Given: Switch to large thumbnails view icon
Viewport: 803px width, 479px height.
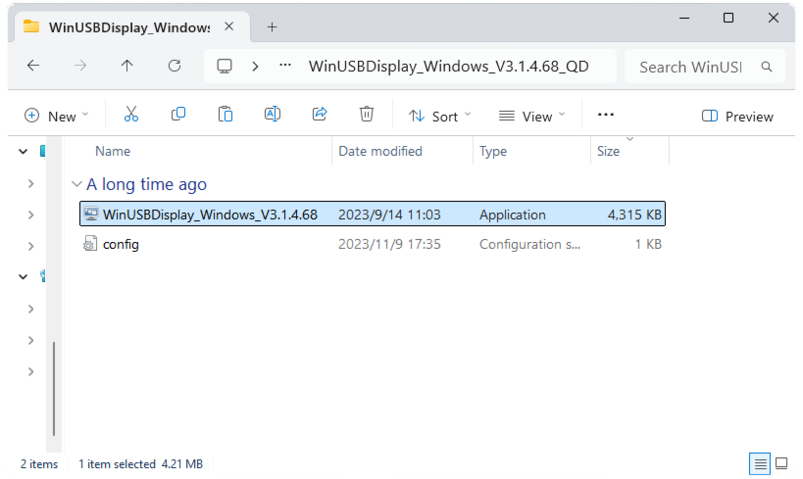Looking at the screenshot, I should coord(782,464).
